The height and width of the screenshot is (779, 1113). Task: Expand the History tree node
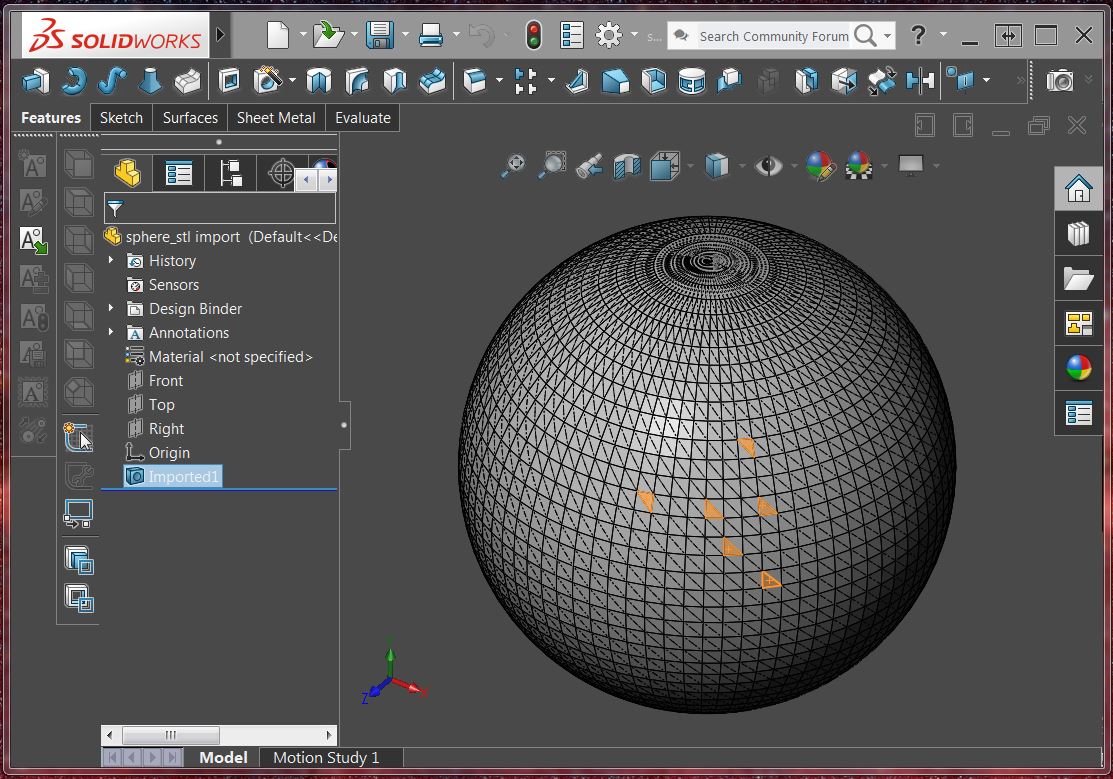111,261
